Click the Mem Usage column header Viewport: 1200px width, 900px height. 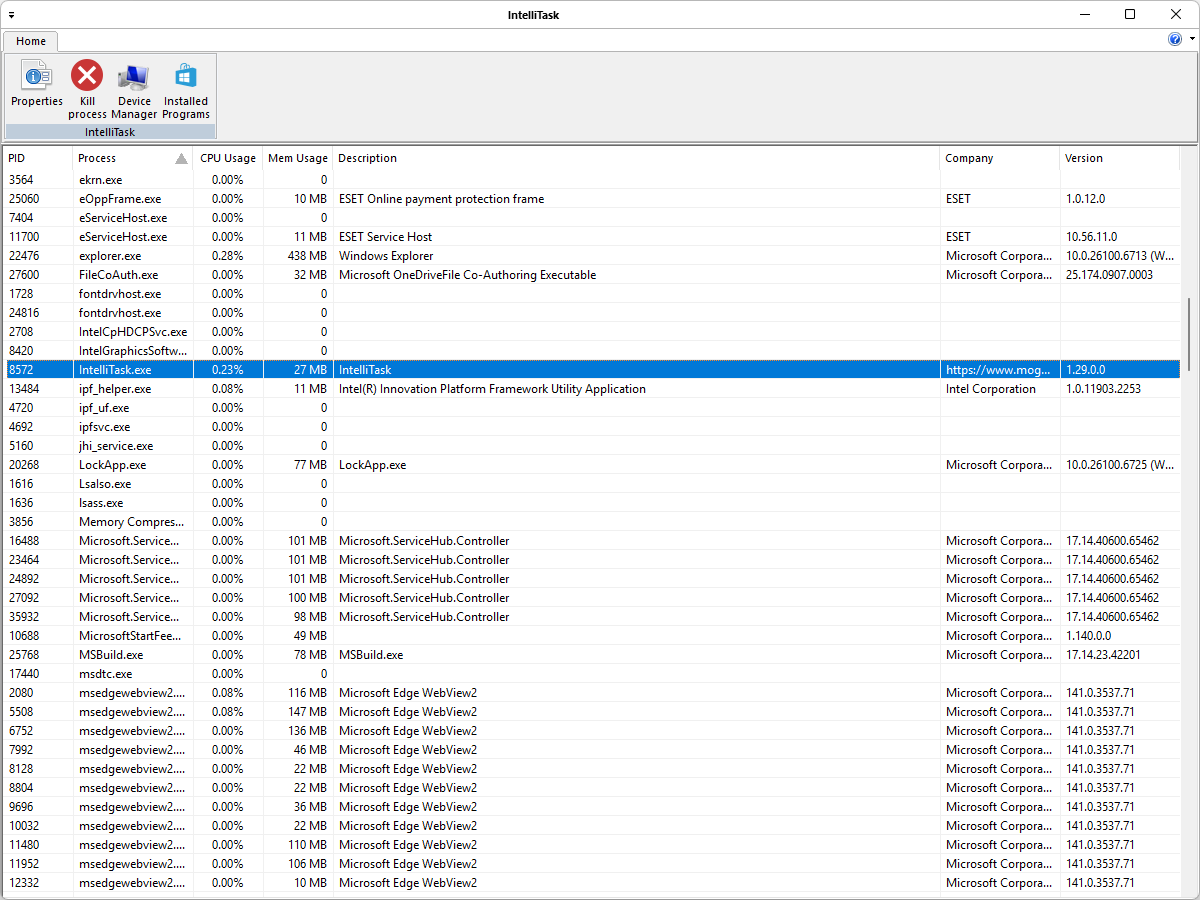coord(297,158)
